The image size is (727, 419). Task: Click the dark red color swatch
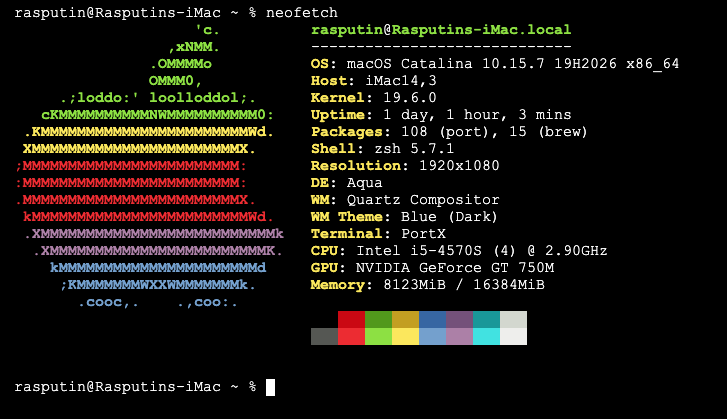tap(351, 320)
